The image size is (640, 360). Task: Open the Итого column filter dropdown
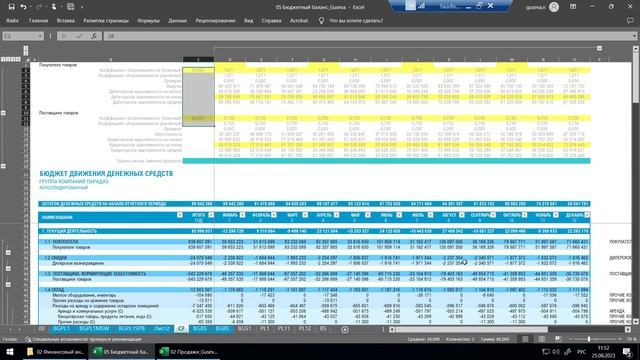pos(211,215)
